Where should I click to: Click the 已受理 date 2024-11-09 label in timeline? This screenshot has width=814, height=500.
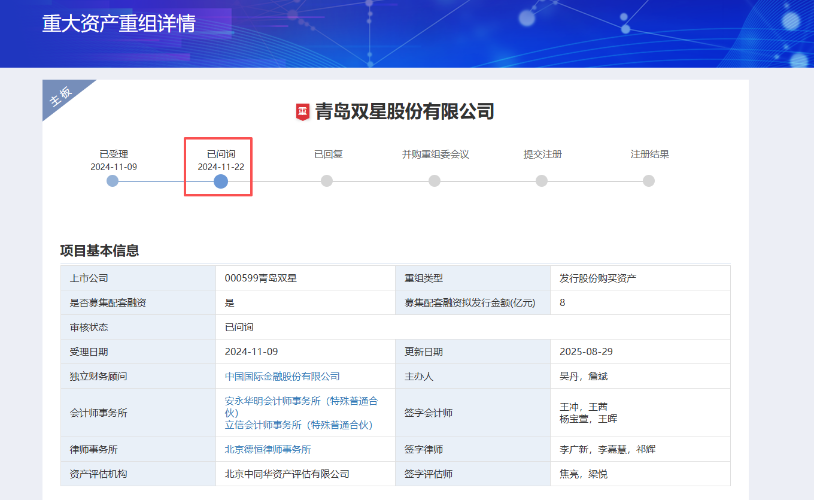tap(114, 167)
